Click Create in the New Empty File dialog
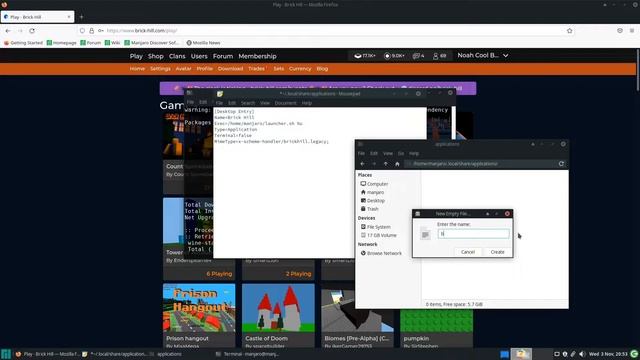Viewport: 640px width, 360px height. click(x=497, y=252)
